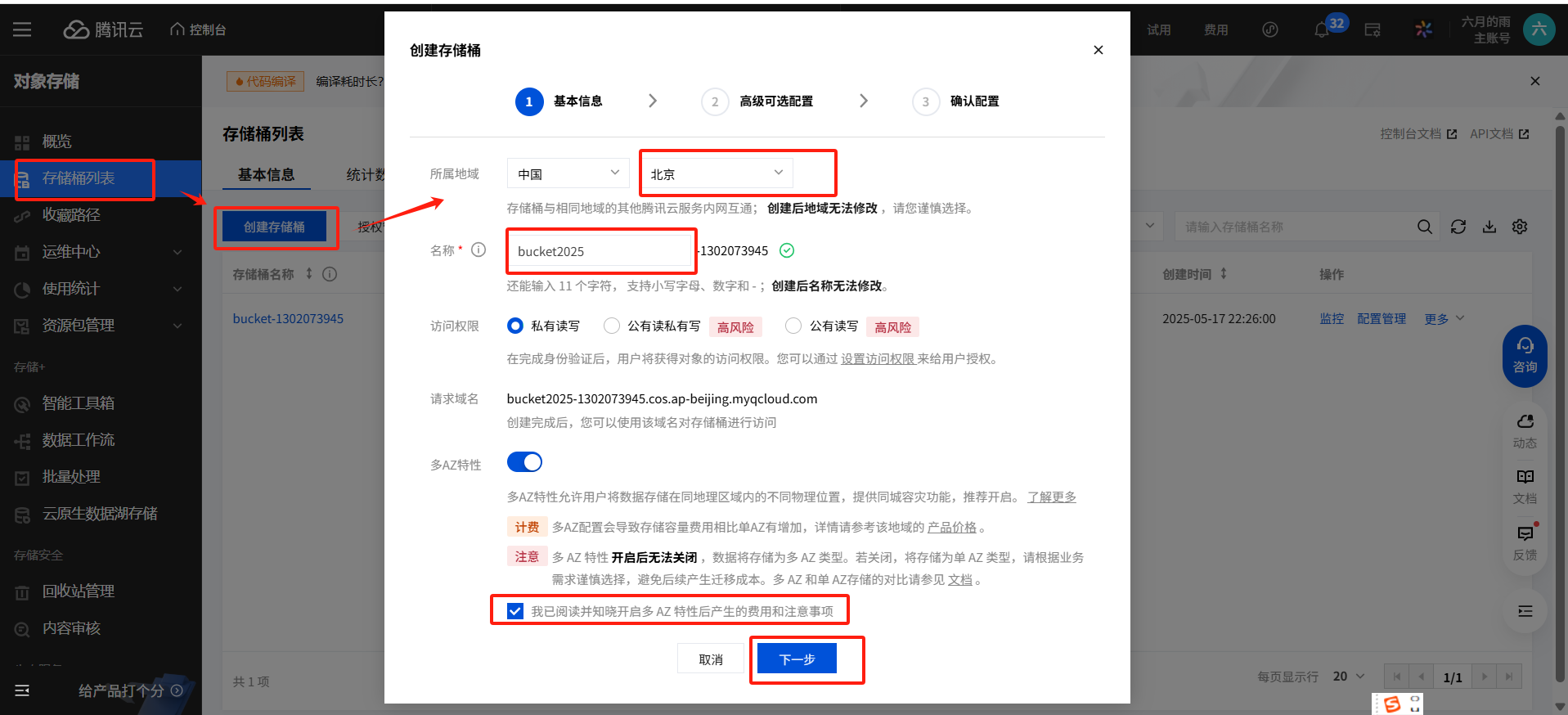Open the rows-per-page 20 dropdown
The image size is (1568, 715).
pyautogui.click(x=1348, y=677)
